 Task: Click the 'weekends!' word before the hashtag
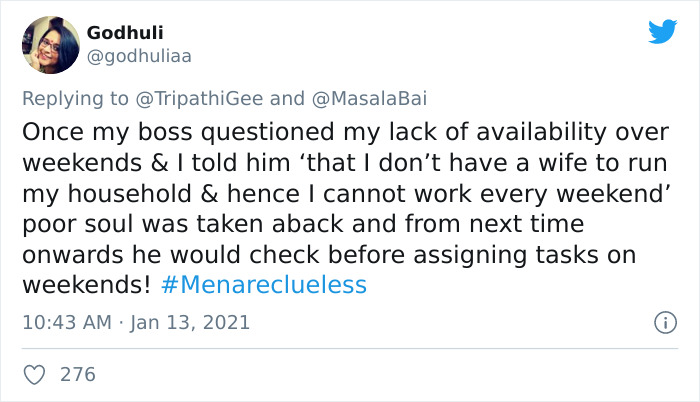pyautogui.click(x=87, y=285)
